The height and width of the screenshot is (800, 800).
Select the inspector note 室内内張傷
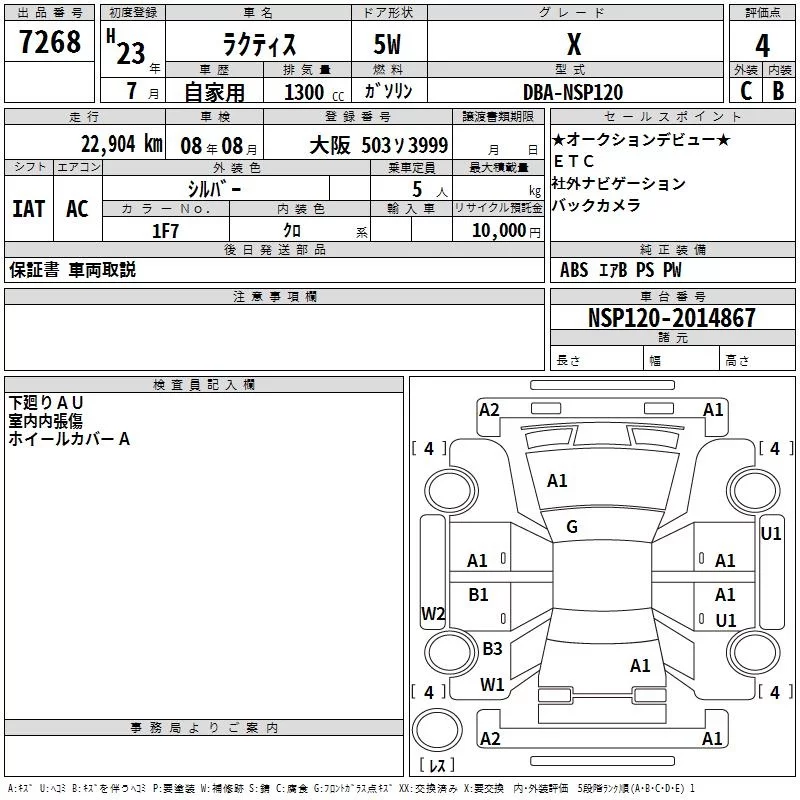pyautogui.click(x=46, y=420)
